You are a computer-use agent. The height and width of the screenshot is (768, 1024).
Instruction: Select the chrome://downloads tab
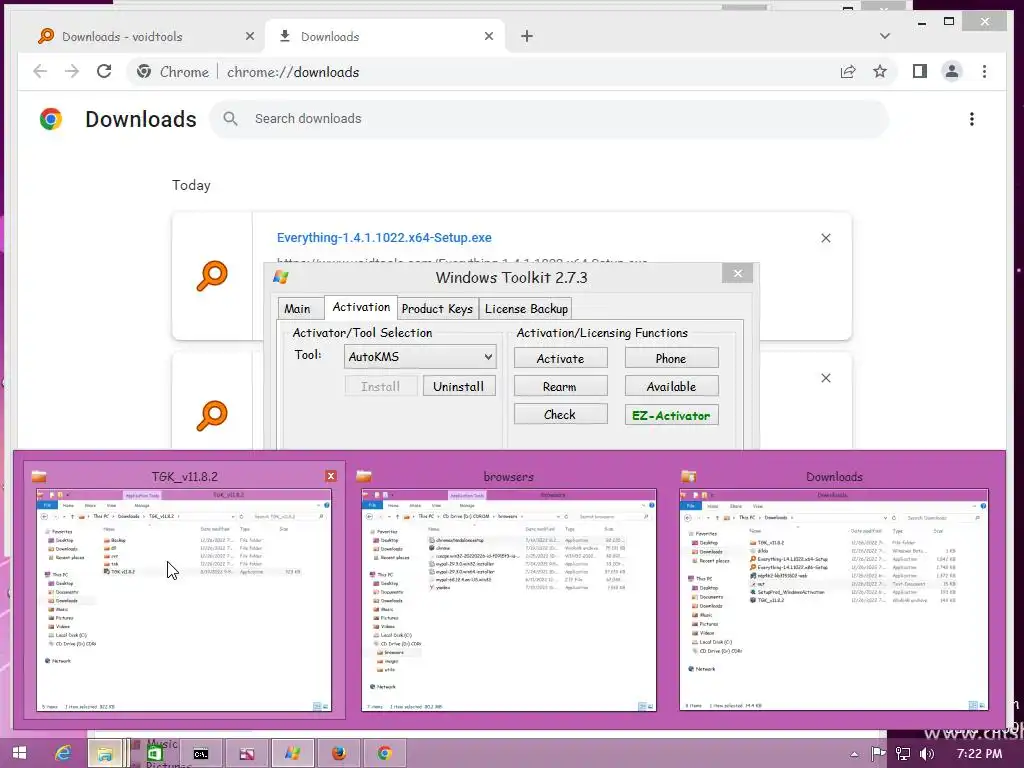(x=385, y=37)
